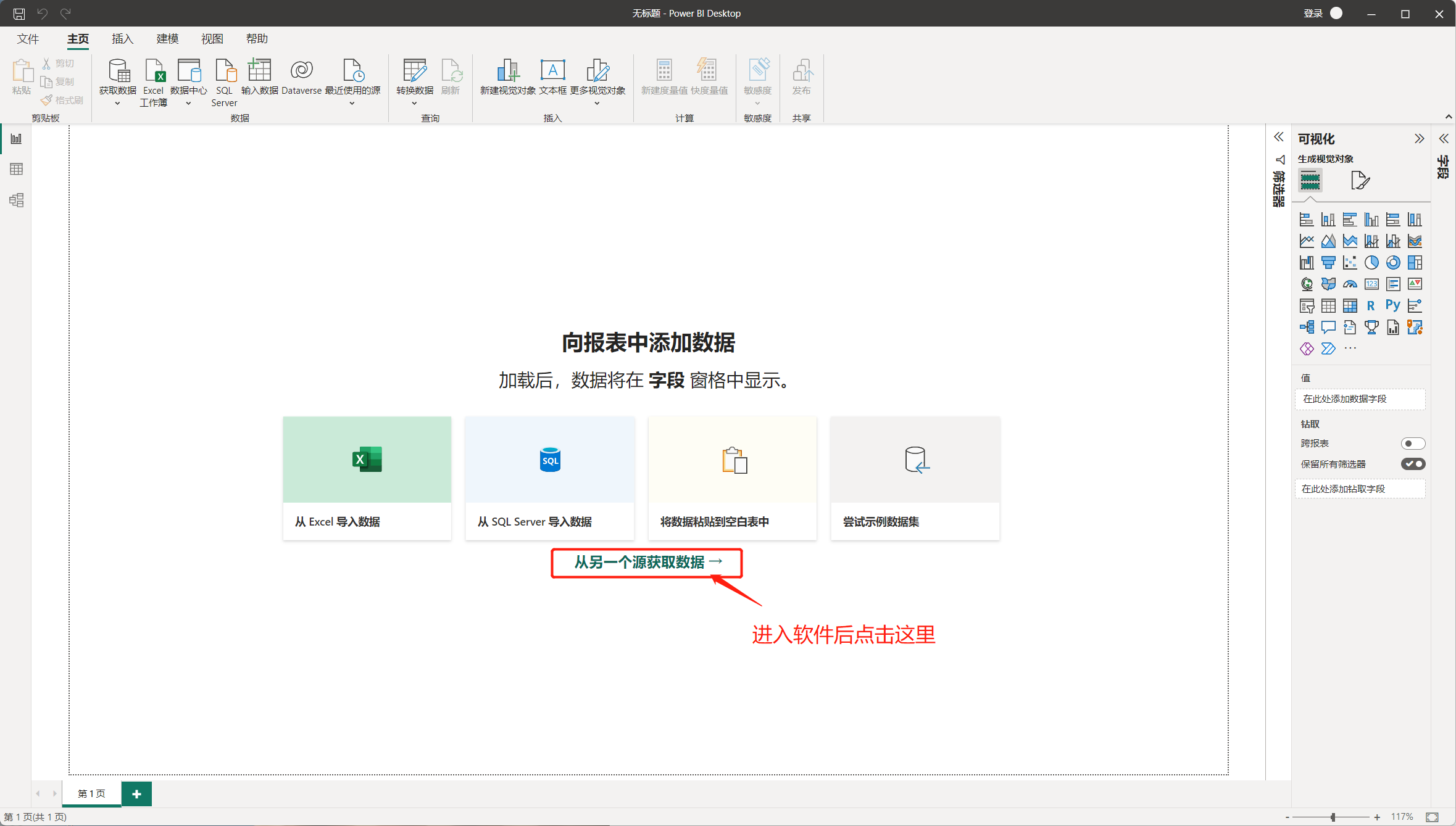
Task: Insert a Python visual (Py)
Action: [1393, 305]
